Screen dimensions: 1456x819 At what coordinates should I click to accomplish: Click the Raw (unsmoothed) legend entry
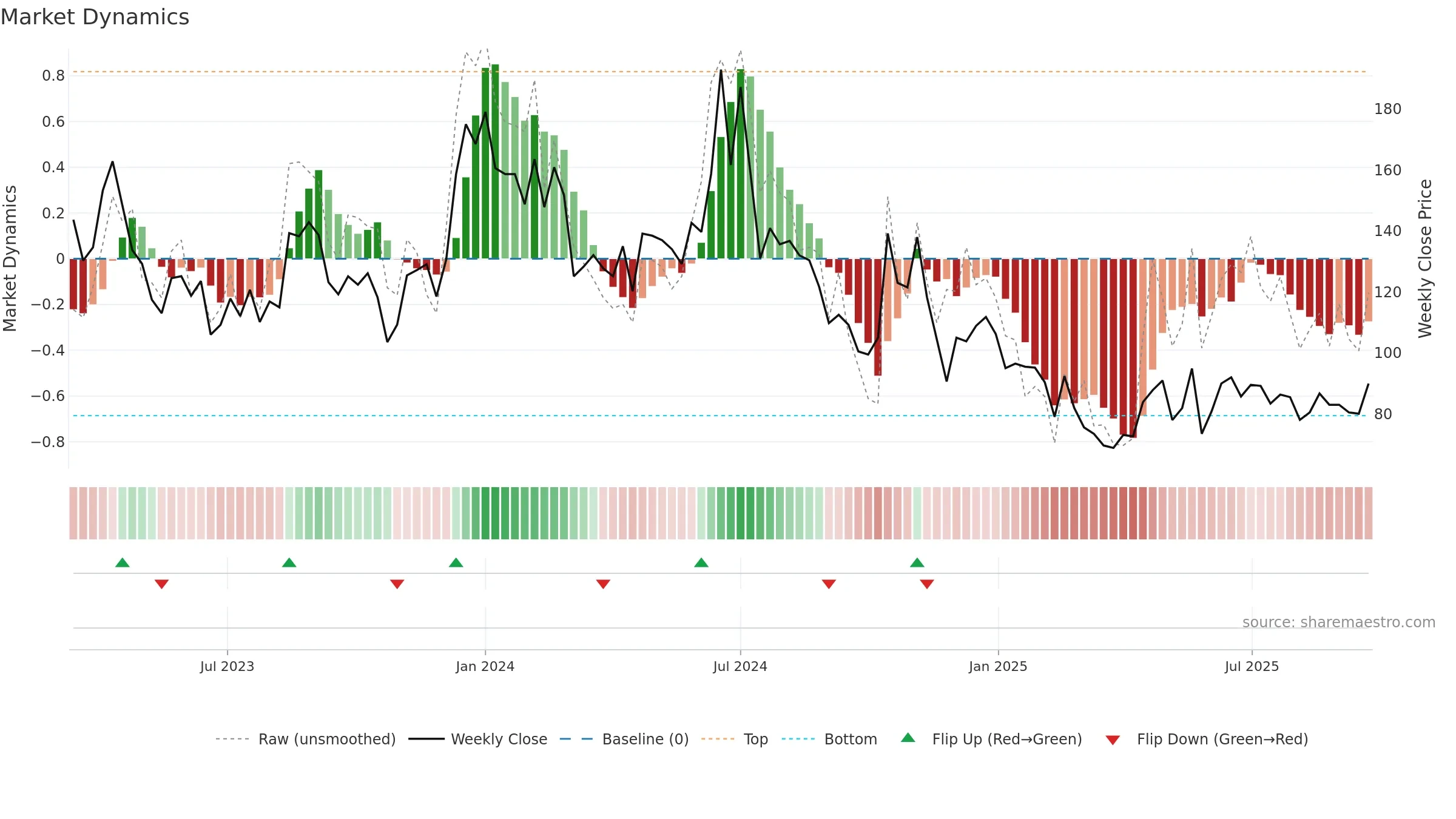[x=305, y=739]
